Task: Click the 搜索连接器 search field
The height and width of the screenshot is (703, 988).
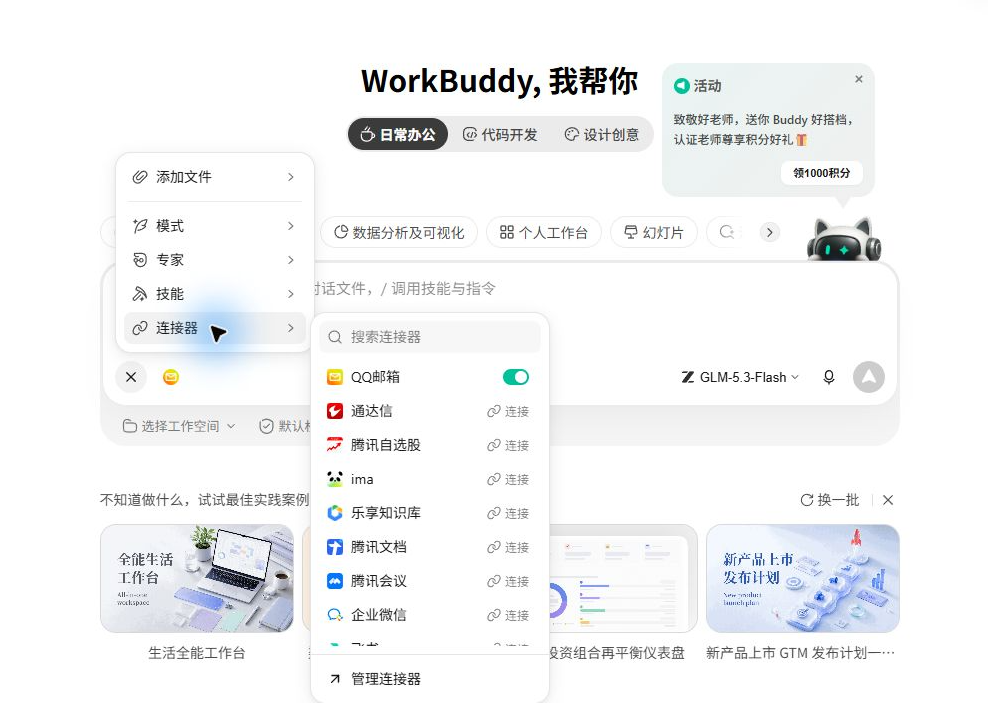Action: pos(430,337)
